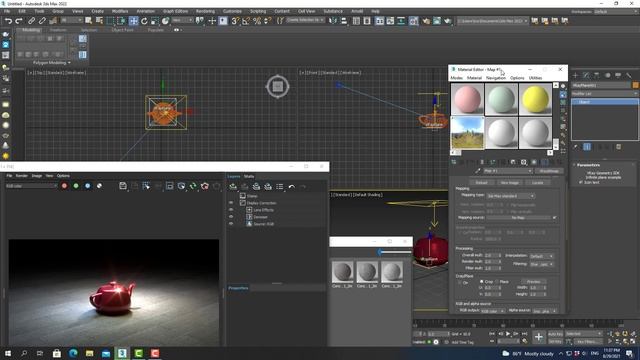This screenshot has height=360, width=640.
Task: Collapse the Parameters rollout
Action: (x=588, y=165)
